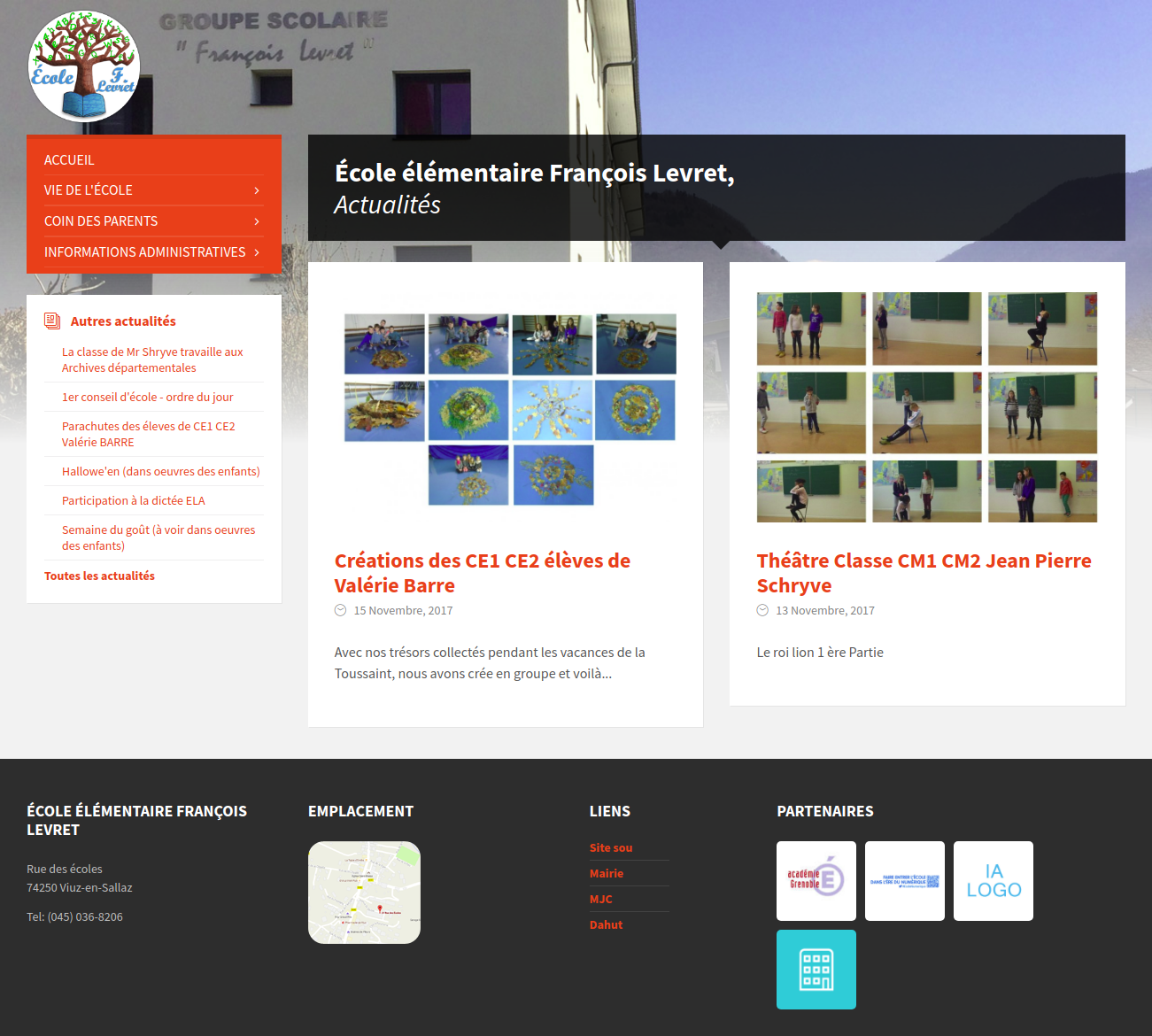This screenshot has width=1152, height=1036.
Task: Open the theatre class photo collage
Action: pos(927,407)
